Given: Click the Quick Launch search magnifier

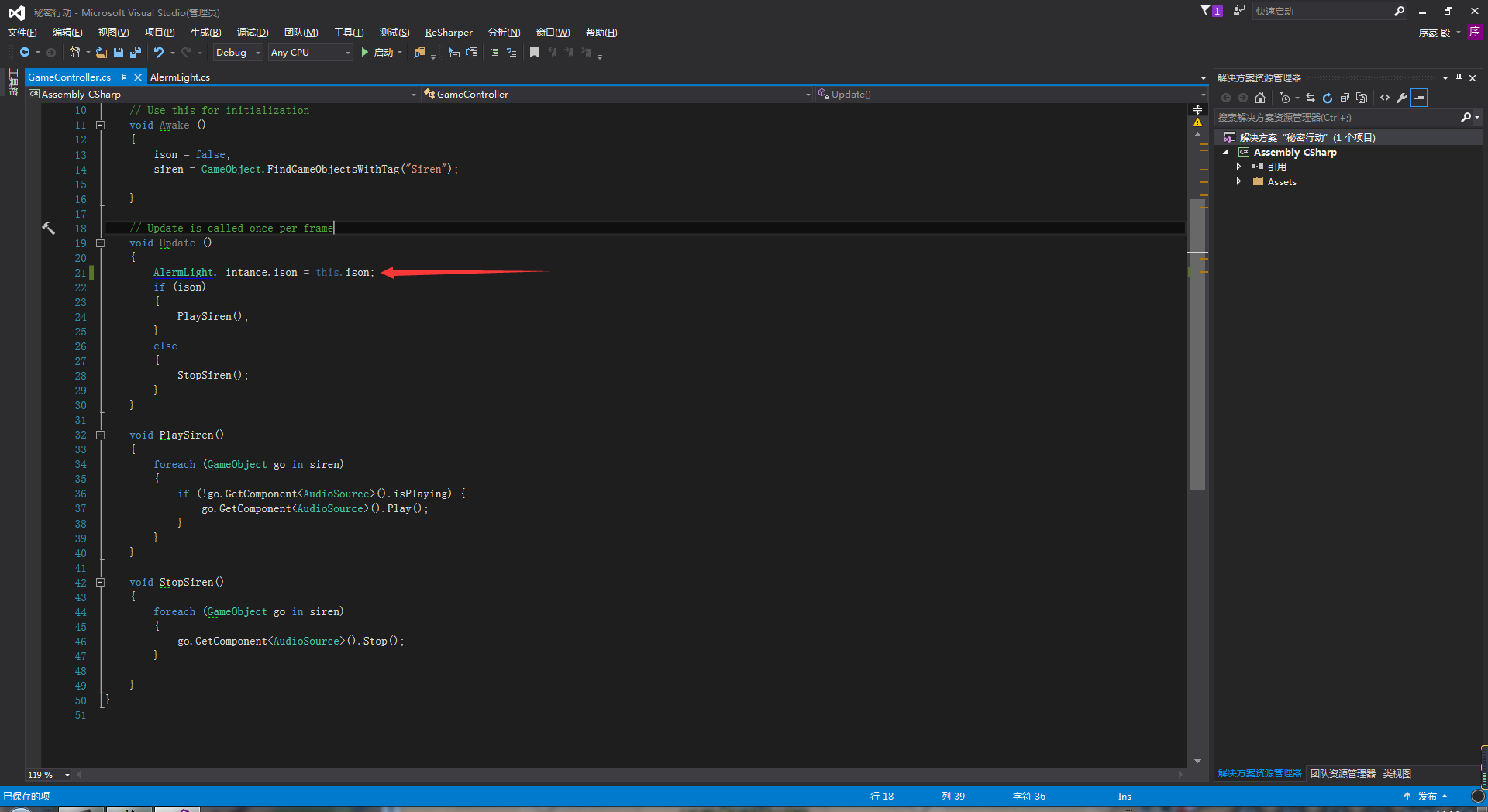Looking at the screenshot, I should 1399,11.
